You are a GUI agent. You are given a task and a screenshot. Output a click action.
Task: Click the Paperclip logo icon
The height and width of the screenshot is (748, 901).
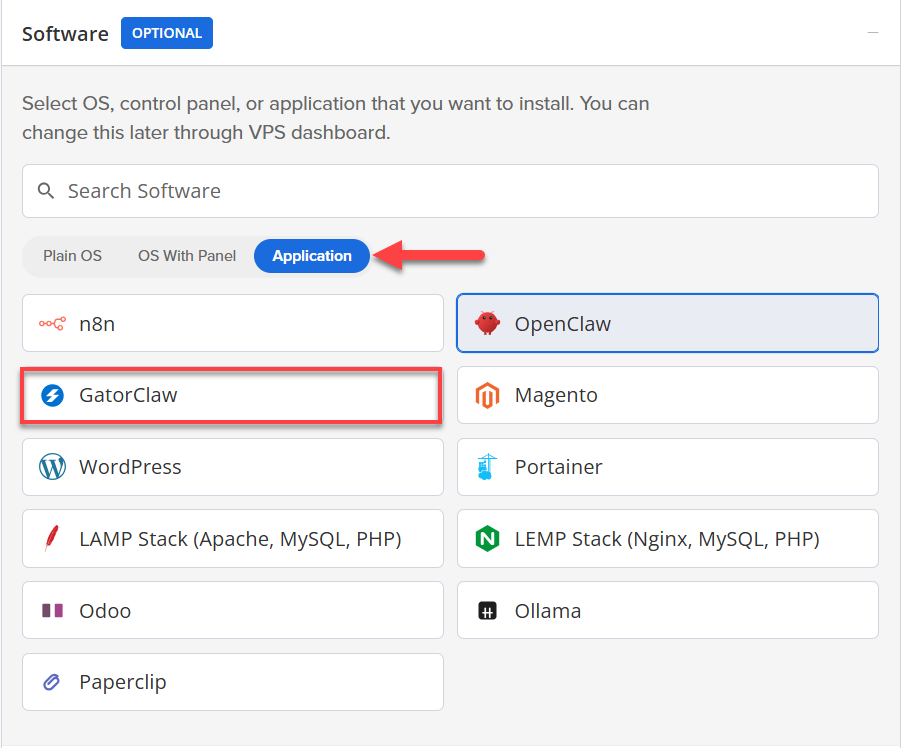(x=52, y=682)
